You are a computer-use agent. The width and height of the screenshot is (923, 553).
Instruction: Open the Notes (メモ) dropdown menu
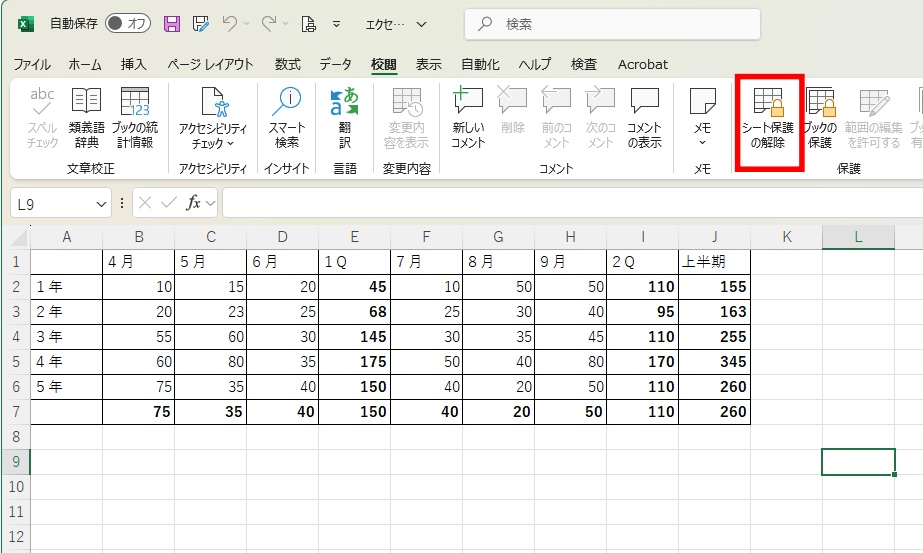(702, 141)
